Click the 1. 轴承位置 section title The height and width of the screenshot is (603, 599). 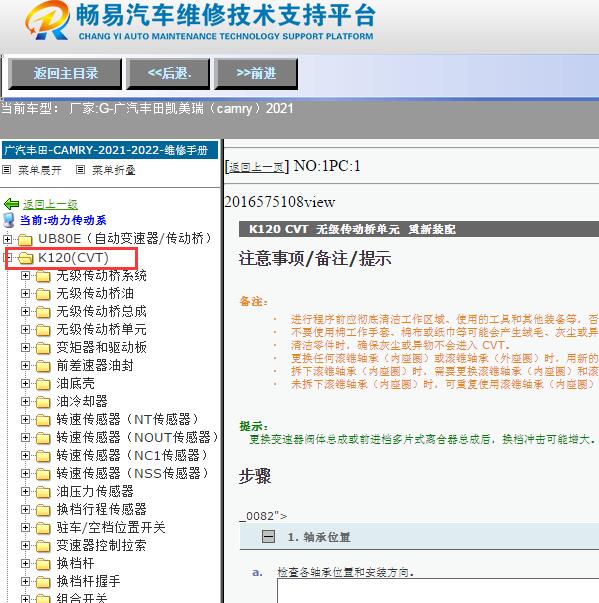[319, 537]
